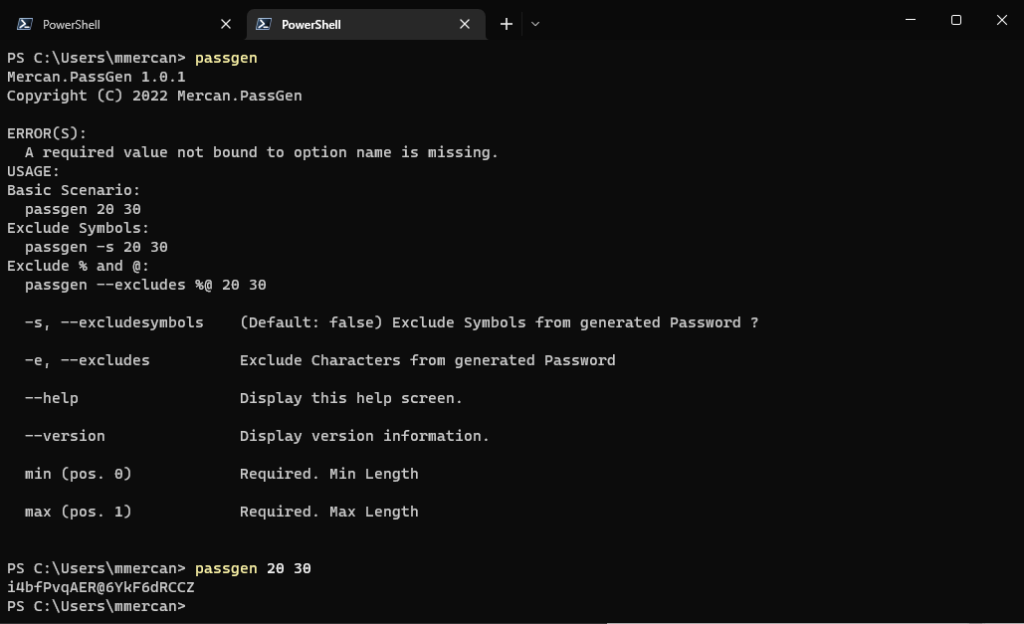Click the '-s, --excludesymbols' option text
1024x624 pixels.
point(114,322)
